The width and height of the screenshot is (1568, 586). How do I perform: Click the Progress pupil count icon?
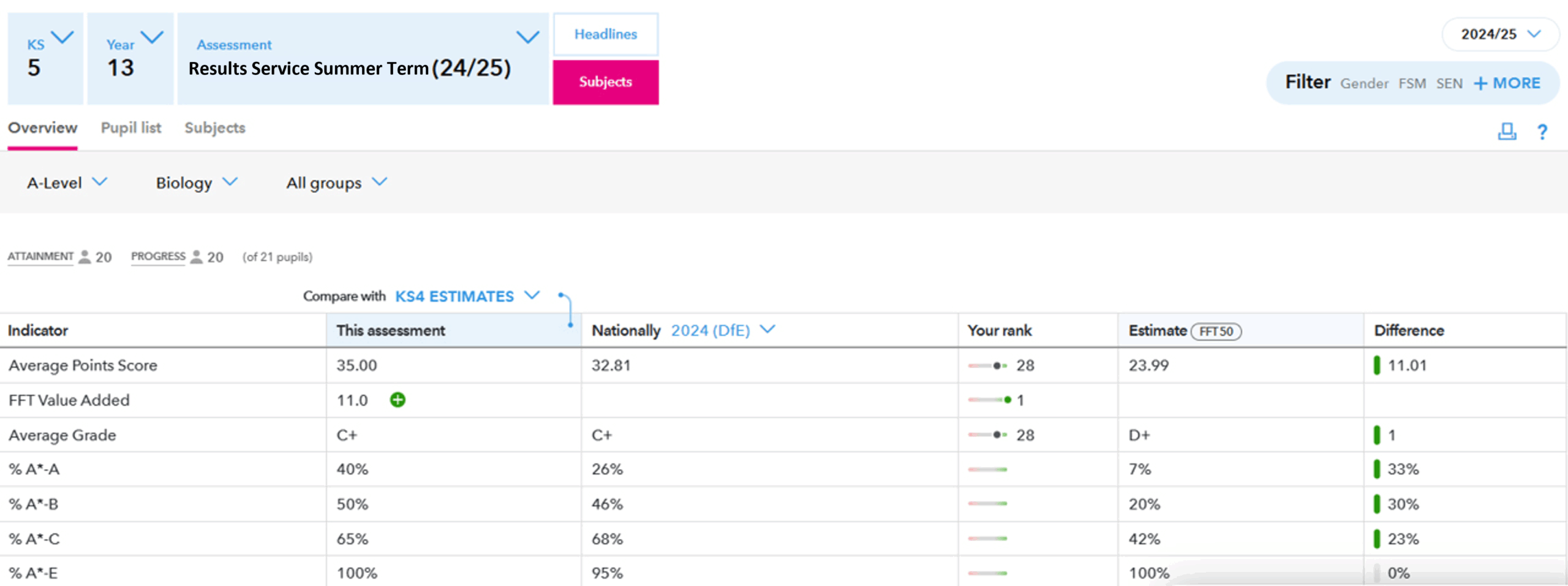(x=196, y=257)
